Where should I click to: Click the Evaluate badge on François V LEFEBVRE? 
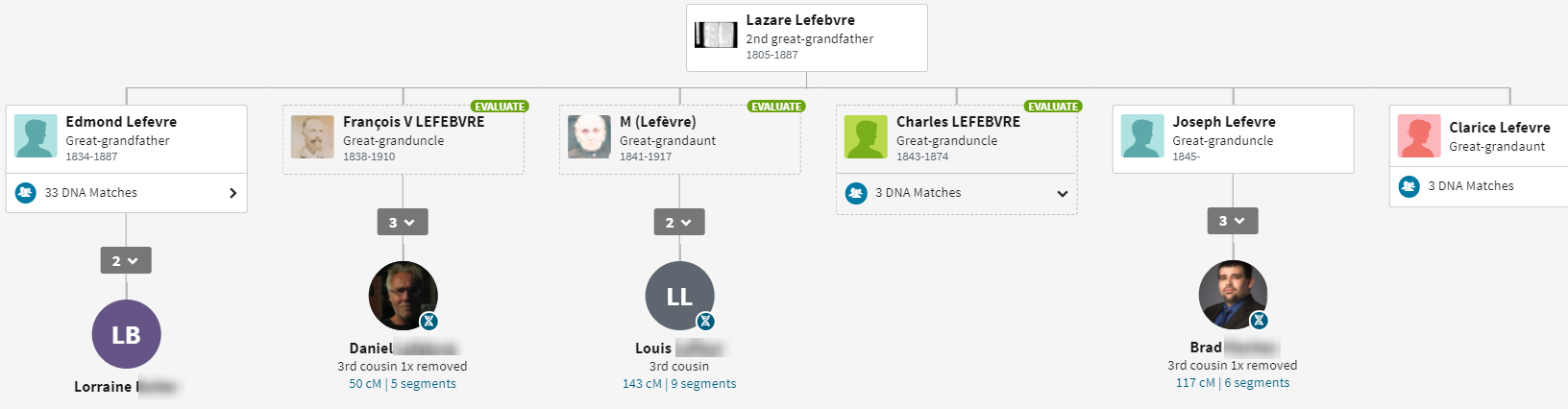pos(500,107)
